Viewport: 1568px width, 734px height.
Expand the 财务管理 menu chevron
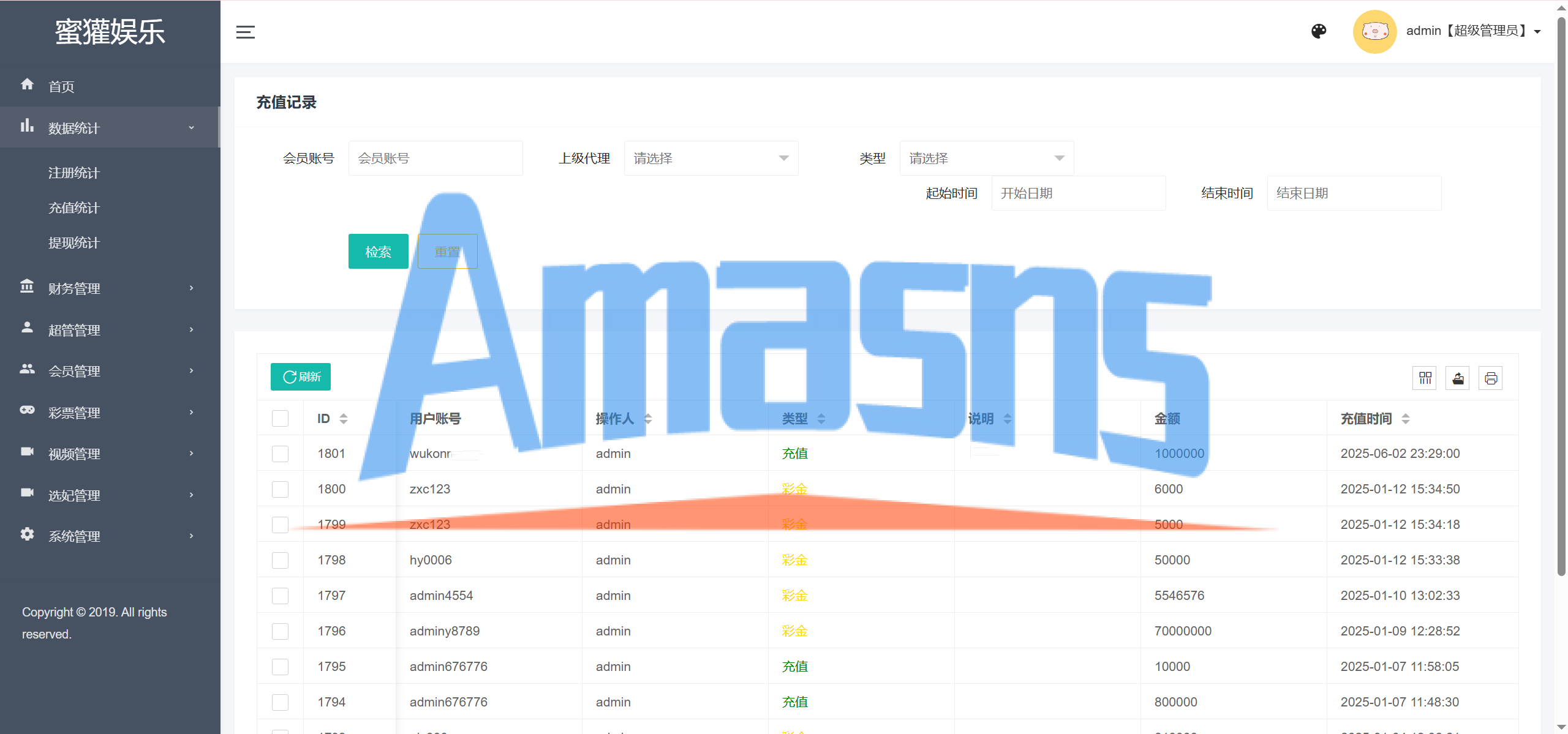pos(192,288)
